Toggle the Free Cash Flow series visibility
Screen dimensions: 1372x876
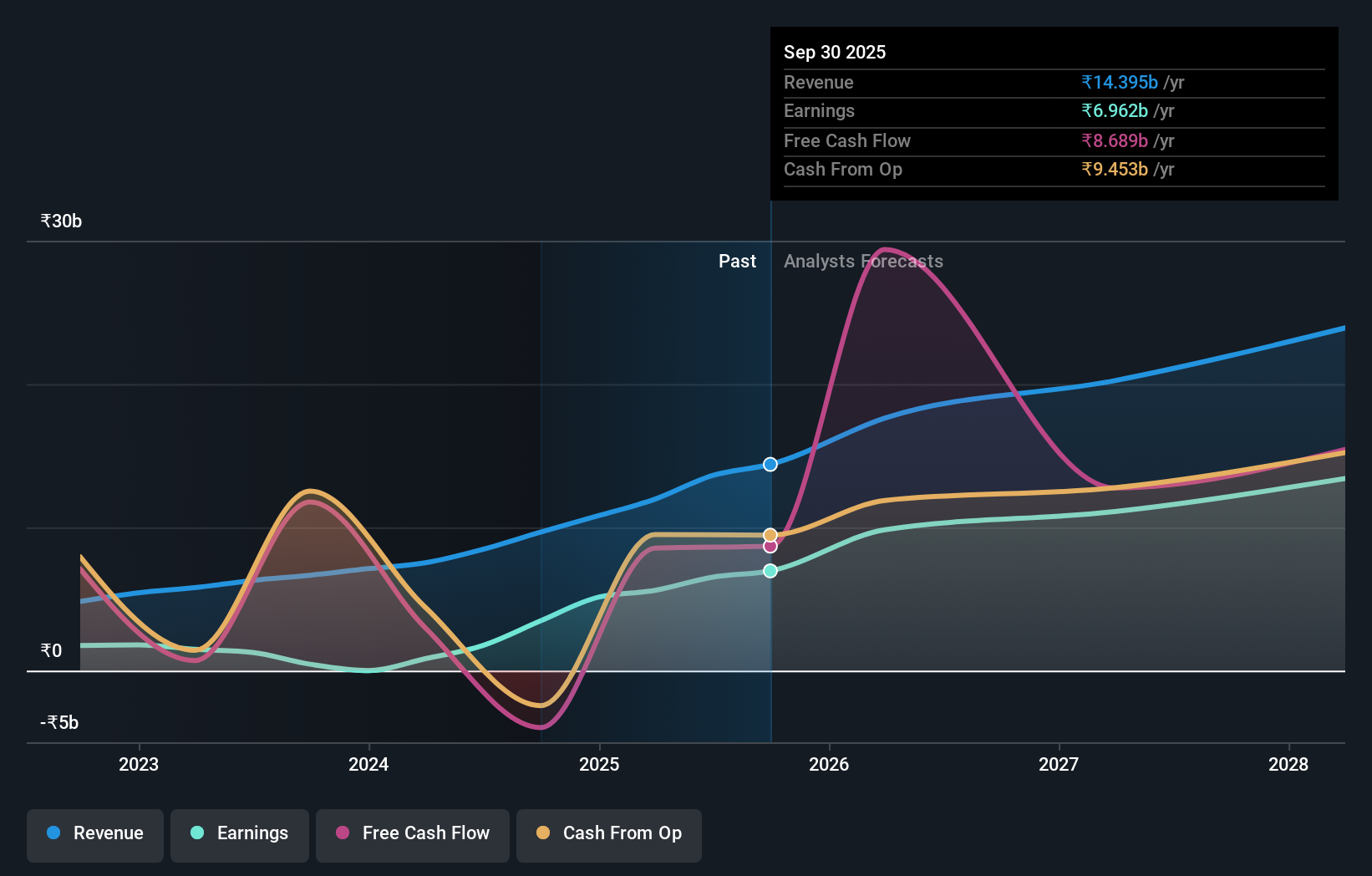(x=413, y=833)
